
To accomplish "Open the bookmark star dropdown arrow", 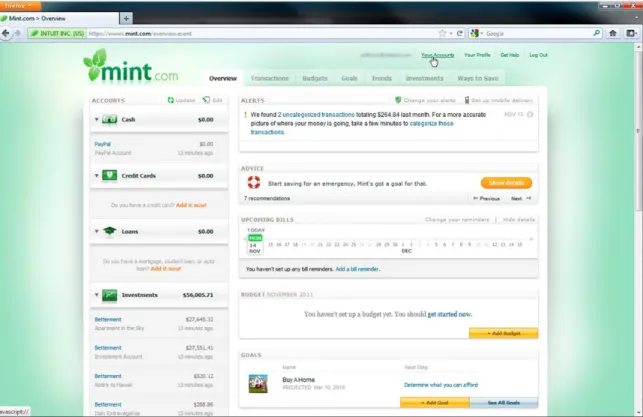I will (x=451, y=34).
